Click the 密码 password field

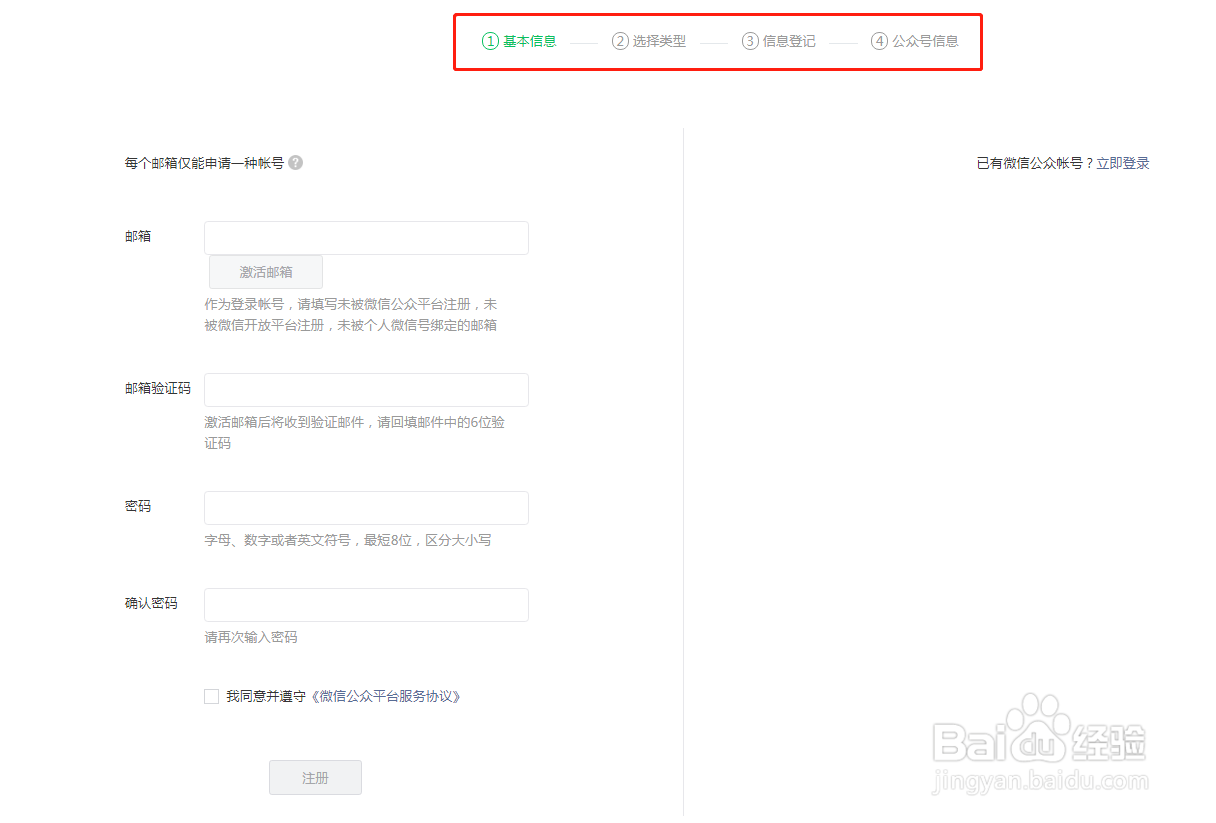point(366,508)
